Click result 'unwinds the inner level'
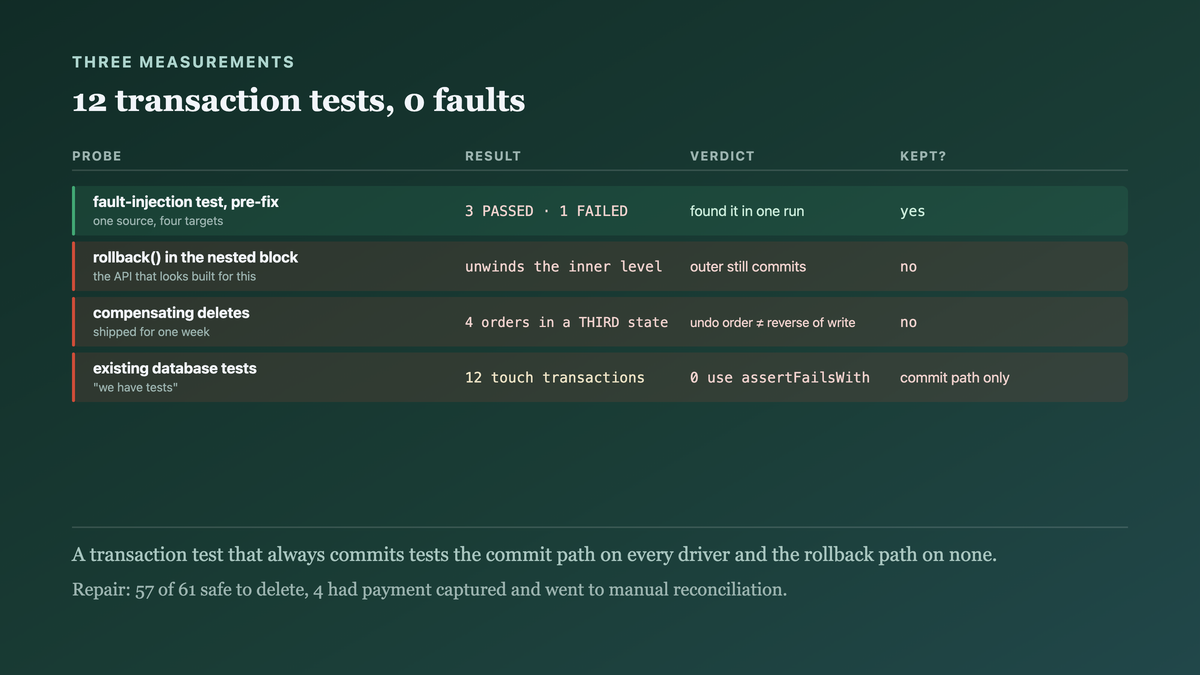1200x675 pixels. click(564, 266)
